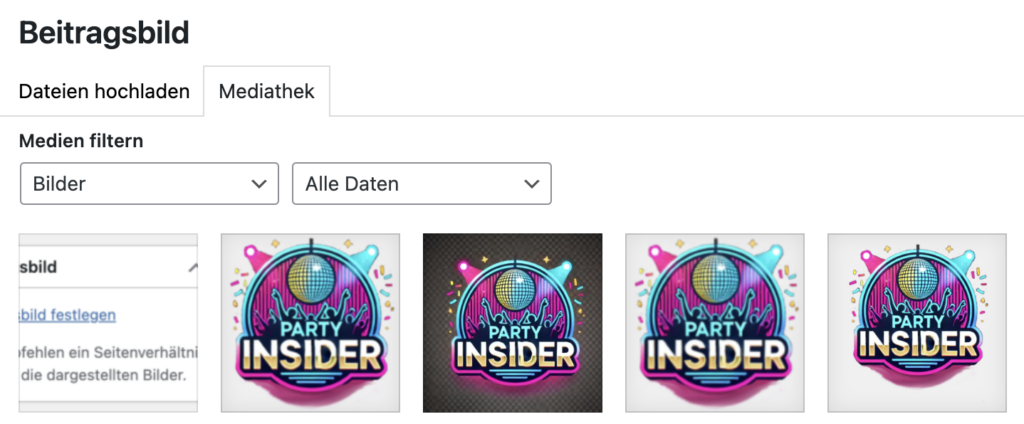Open the Alle Daten date filter
Viewport: 1024px width, 424px height.
pos(422,184)
